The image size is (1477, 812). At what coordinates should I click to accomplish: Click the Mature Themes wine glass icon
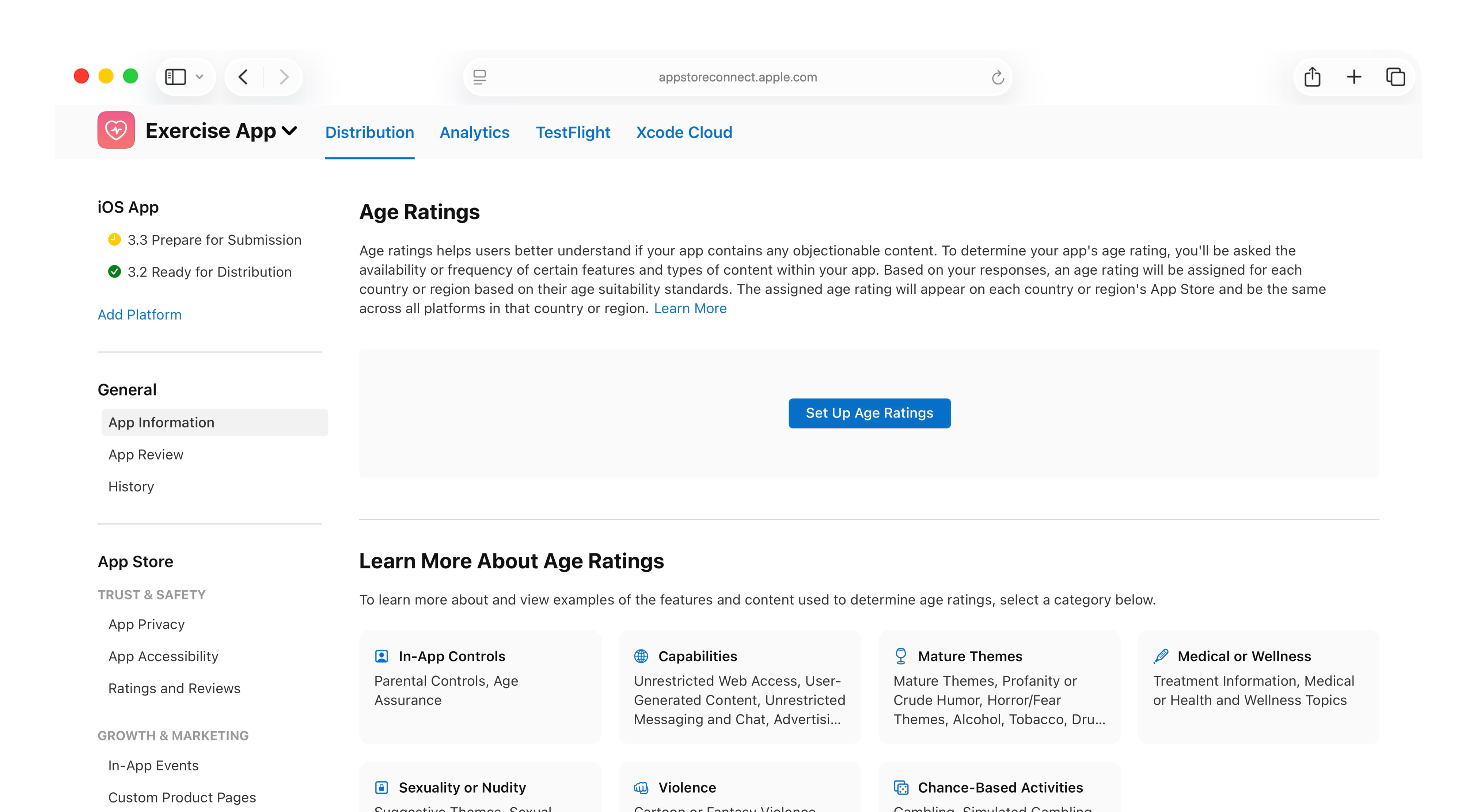[901, 656]
